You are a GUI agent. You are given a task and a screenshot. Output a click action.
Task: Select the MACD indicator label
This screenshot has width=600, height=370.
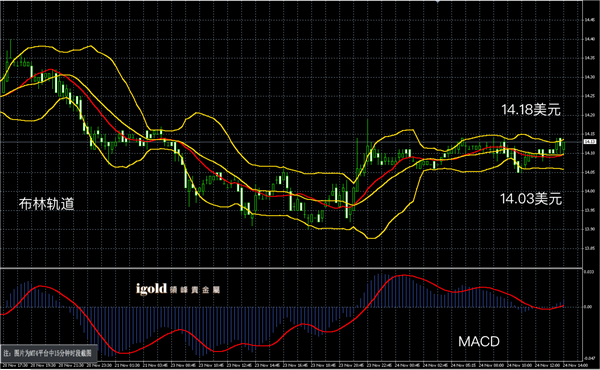pos(479,342)
